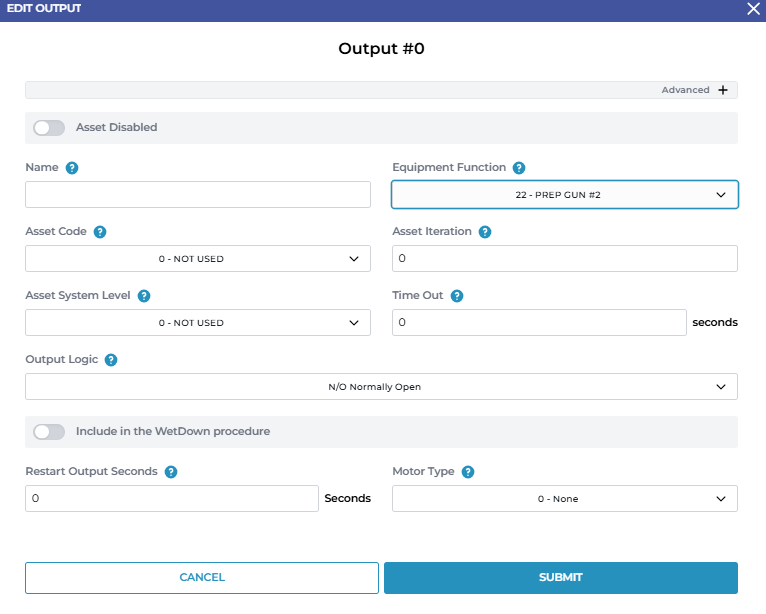The width and height of the screenshot is (766, 614).
Task: Enable Include in the WetDown procedure
Action: pyautogui.click(x=49, y=432)
